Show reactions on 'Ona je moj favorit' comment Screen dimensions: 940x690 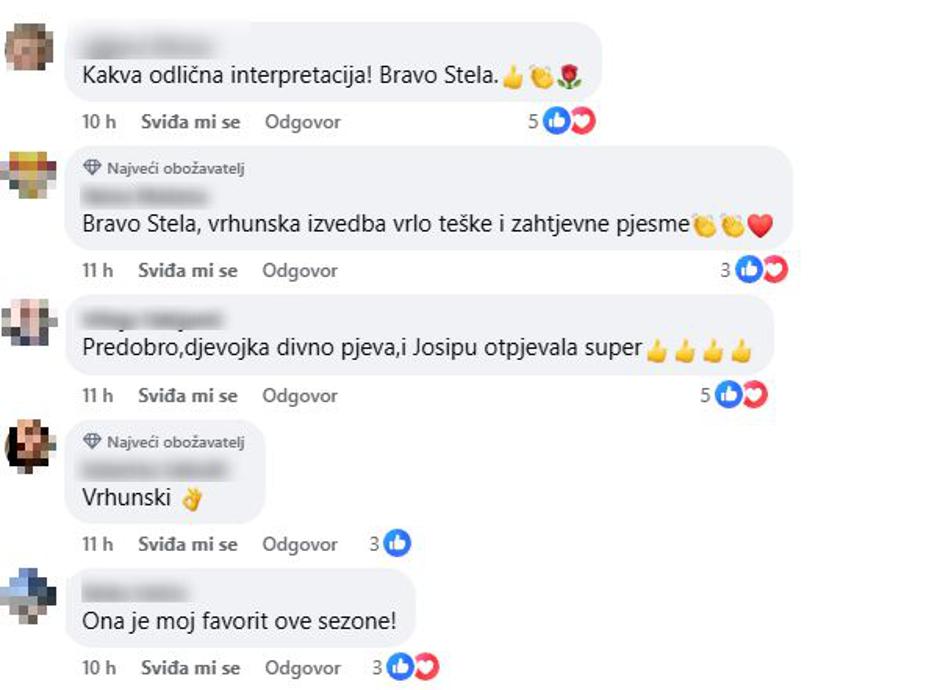coord(413,667)
